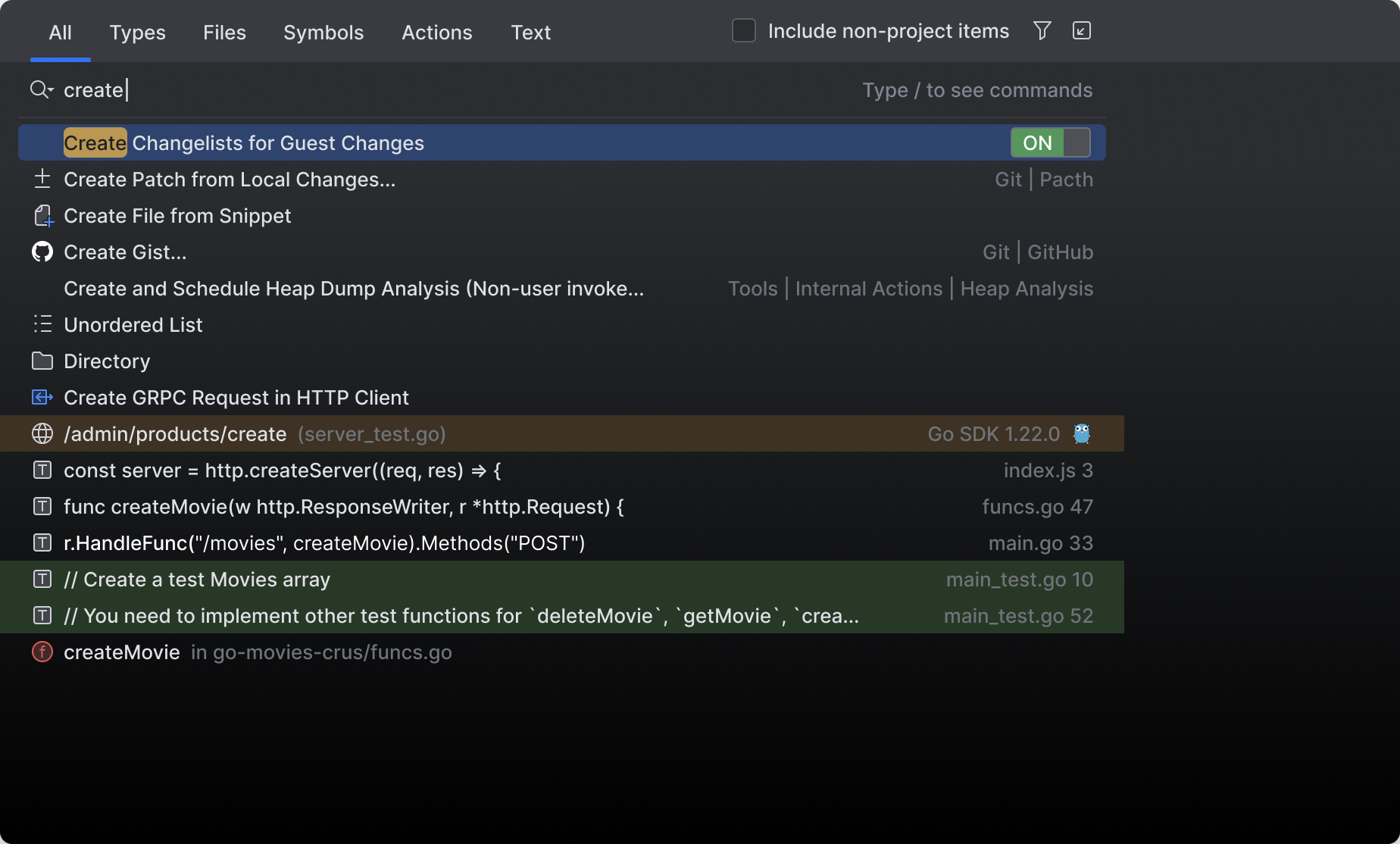Click the Directory folder icon
Image resolution: width=1400 pixels, height=844 pixels.
point(42,361)
